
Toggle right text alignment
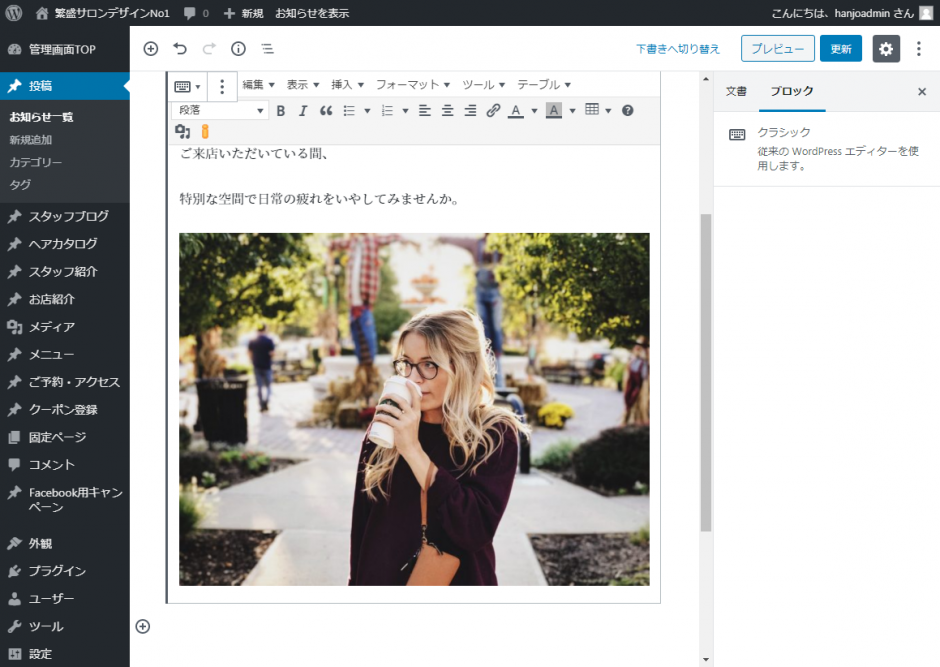[x=470, y=111]
